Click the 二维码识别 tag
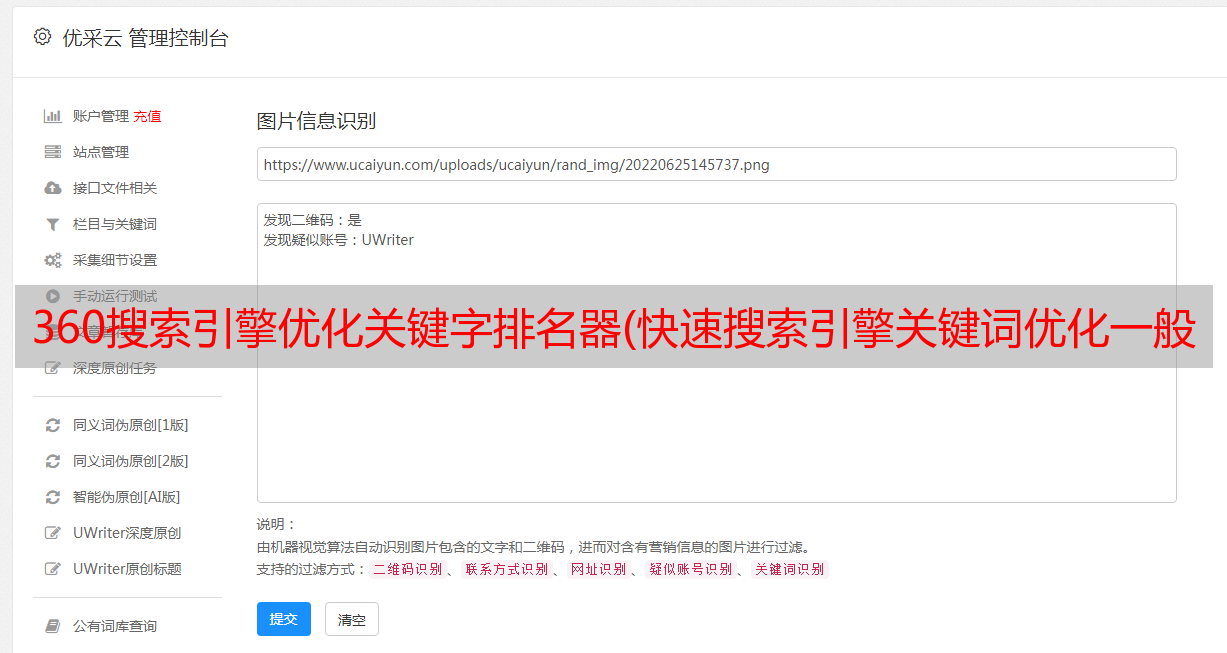Viewport: 1227px width, 653px height. click(x=408, y=569)
